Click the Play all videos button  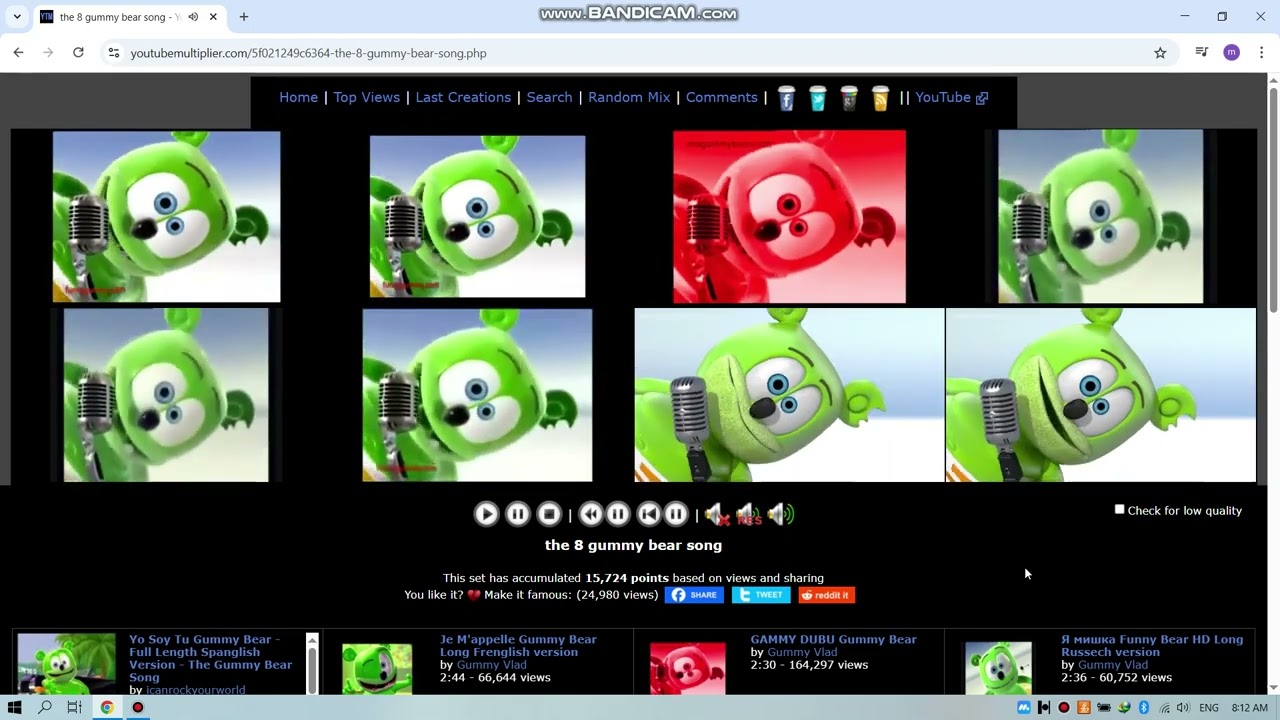pos(486,514)
